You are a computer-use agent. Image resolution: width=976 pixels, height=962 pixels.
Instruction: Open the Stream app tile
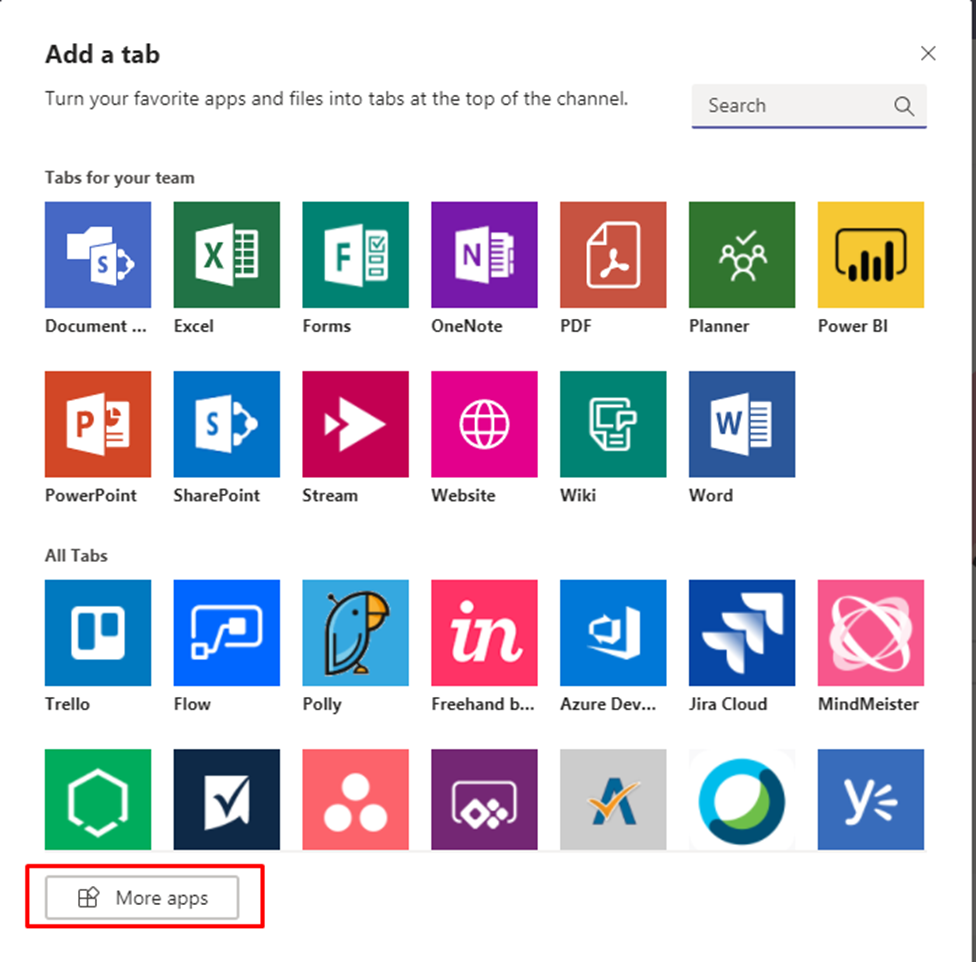coord(355,424)
